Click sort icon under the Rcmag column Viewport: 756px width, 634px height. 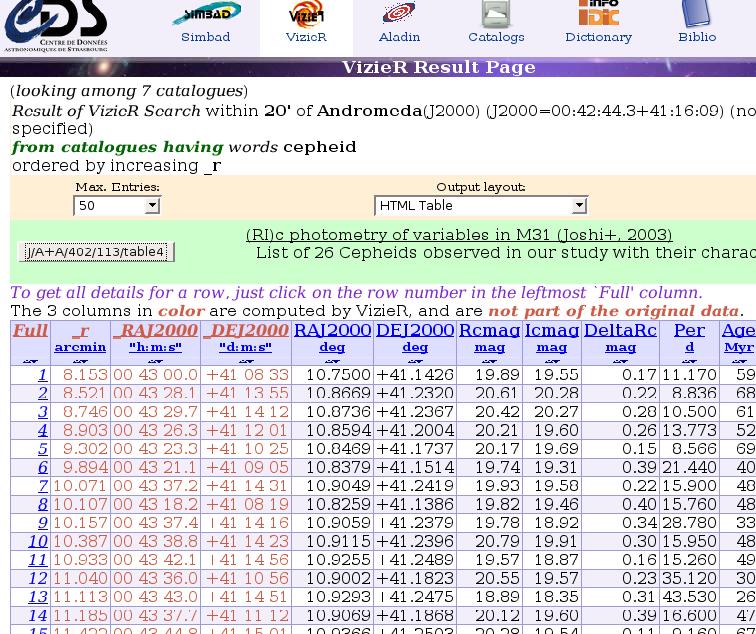pos(489,361)
